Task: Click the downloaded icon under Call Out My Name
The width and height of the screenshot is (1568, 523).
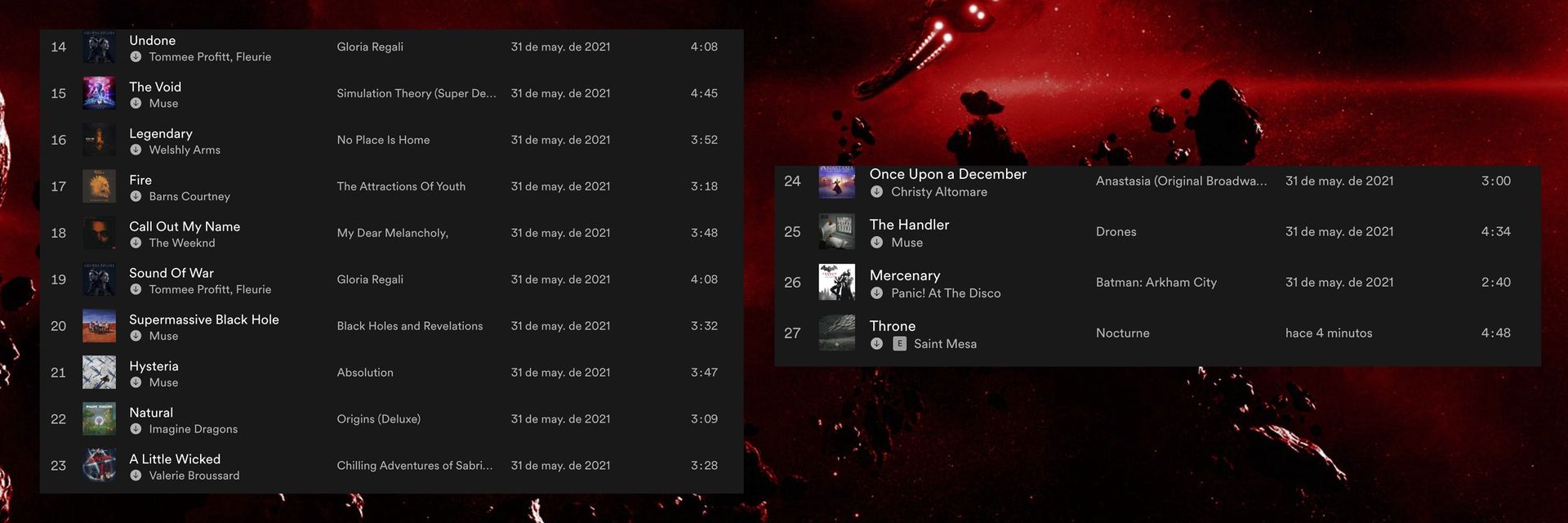Action: (x=136, y=244)
